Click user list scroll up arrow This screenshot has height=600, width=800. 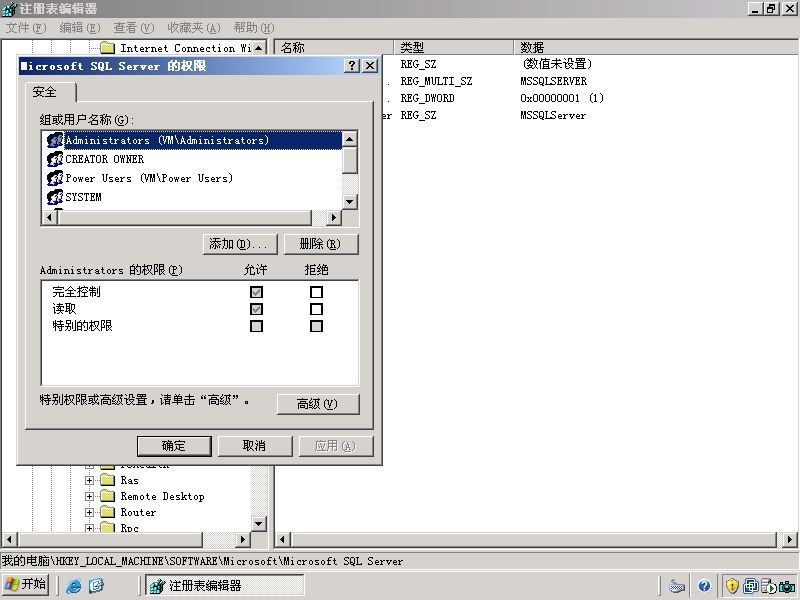pyautogui.click(x=349, y=139)
